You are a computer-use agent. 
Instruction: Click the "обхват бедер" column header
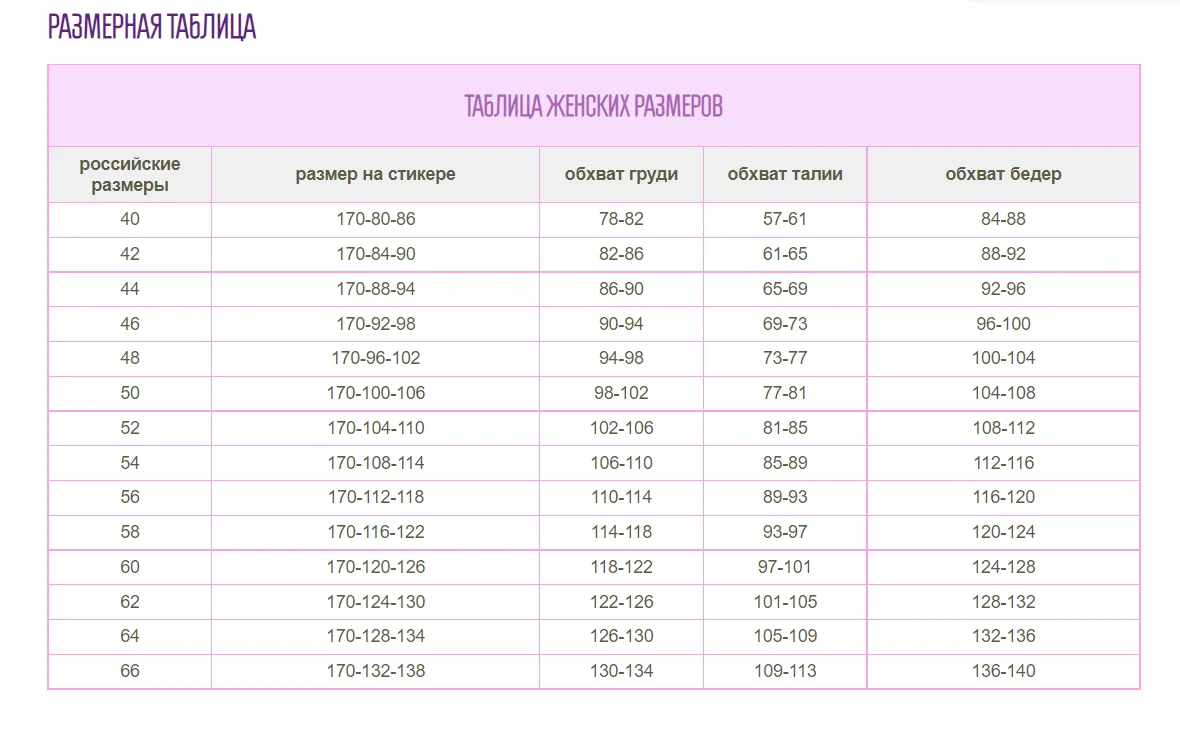click(1003, 174)
